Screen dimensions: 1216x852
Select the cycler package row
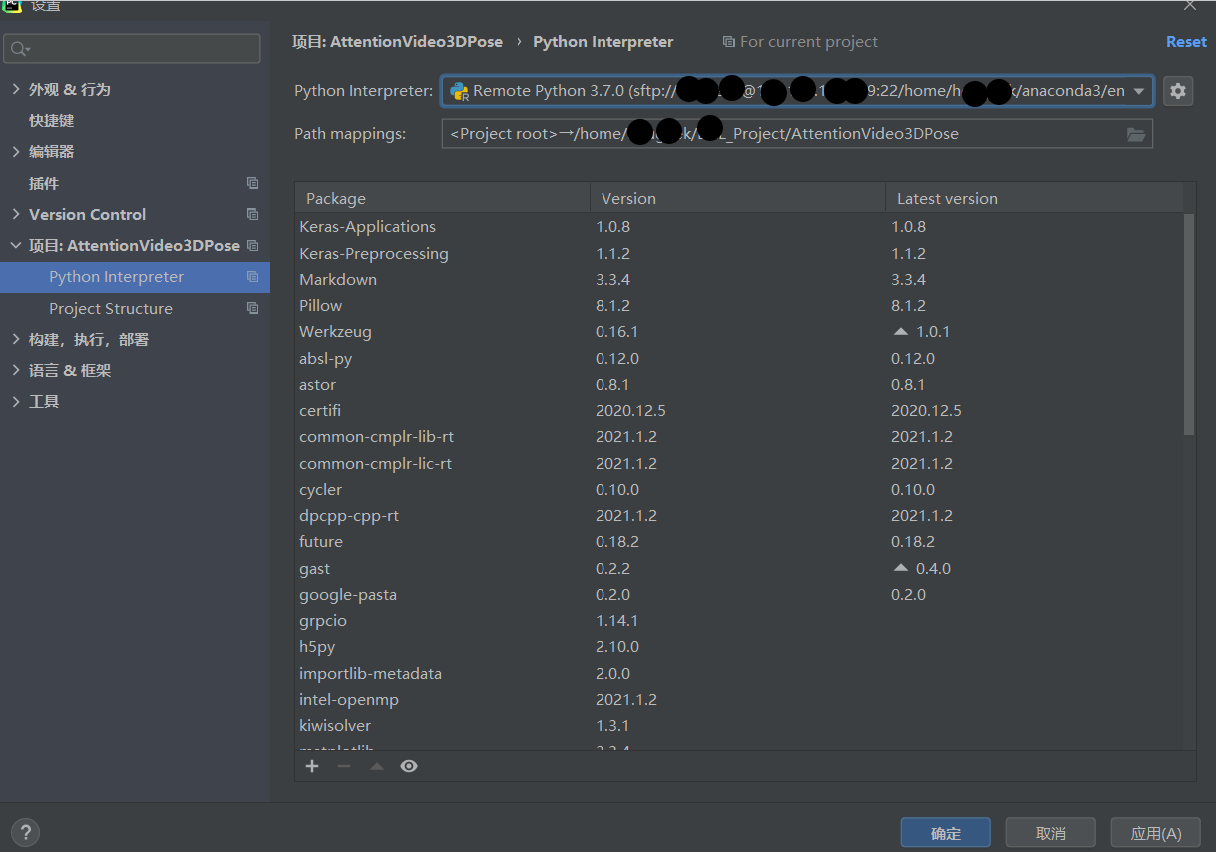(739, 489)
